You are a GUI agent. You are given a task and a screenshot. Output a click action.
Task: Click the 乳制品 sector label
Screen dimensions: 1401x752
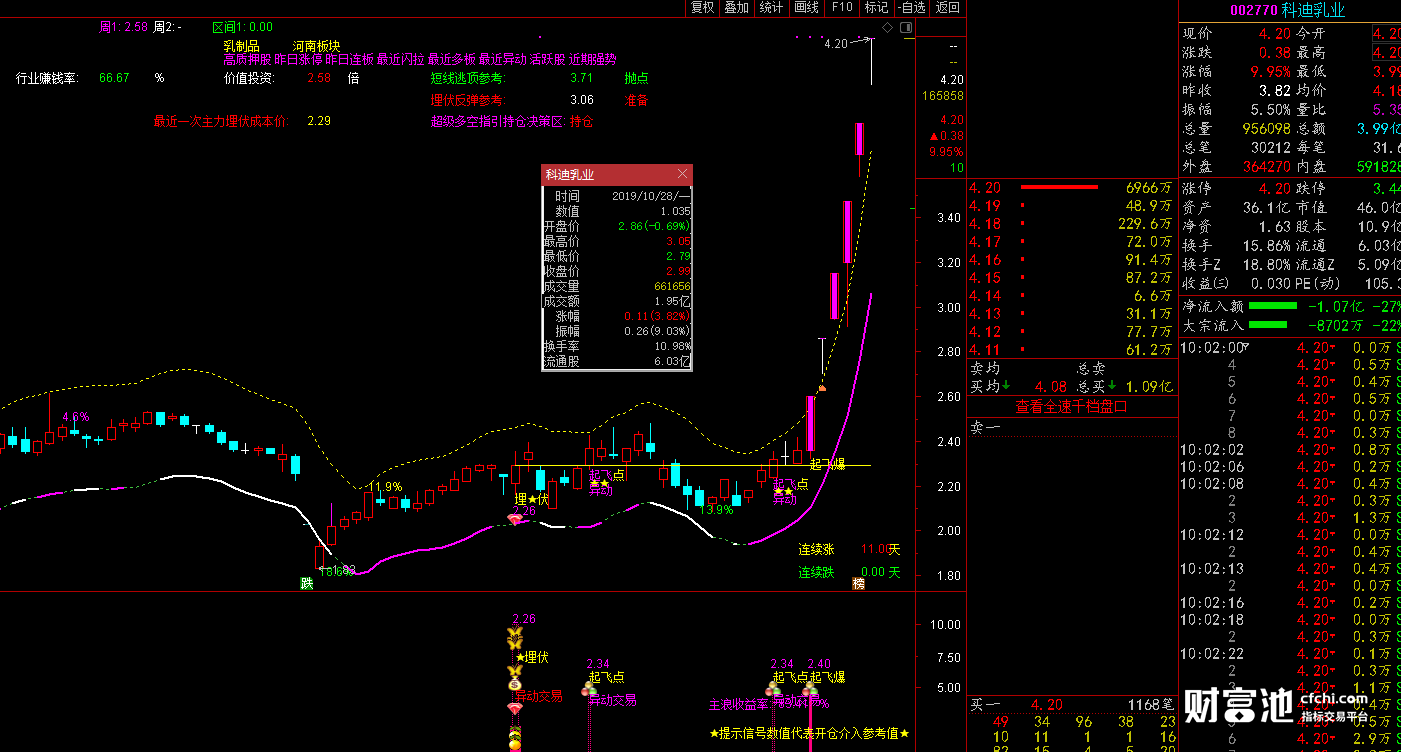241,46
